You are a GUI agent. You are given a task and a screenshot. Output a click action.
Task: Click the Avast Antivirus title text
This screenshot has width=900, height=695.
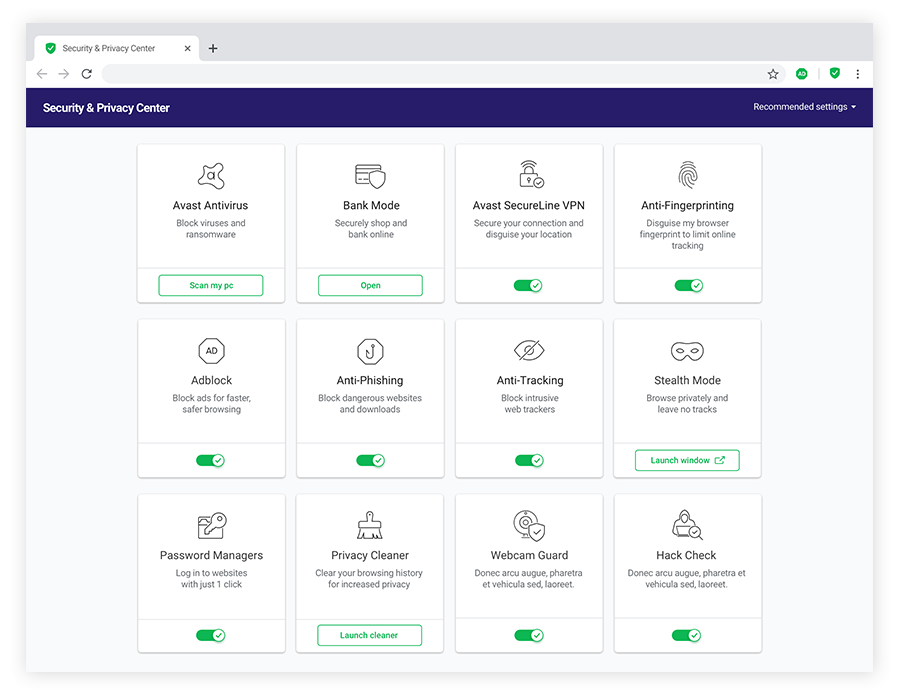click(x=211, y=205)
